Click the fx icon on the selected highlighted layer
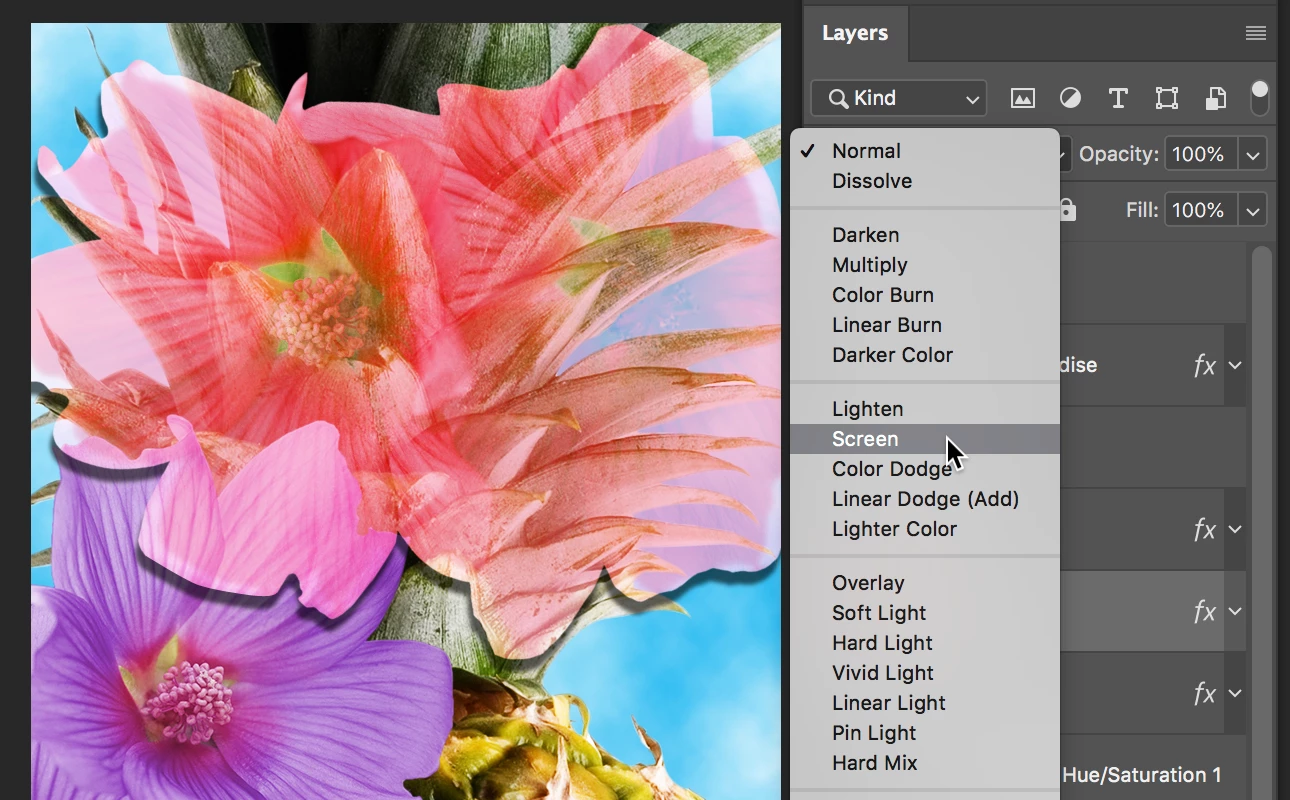Screen dimensions: 1290x800 point(1204,611)
